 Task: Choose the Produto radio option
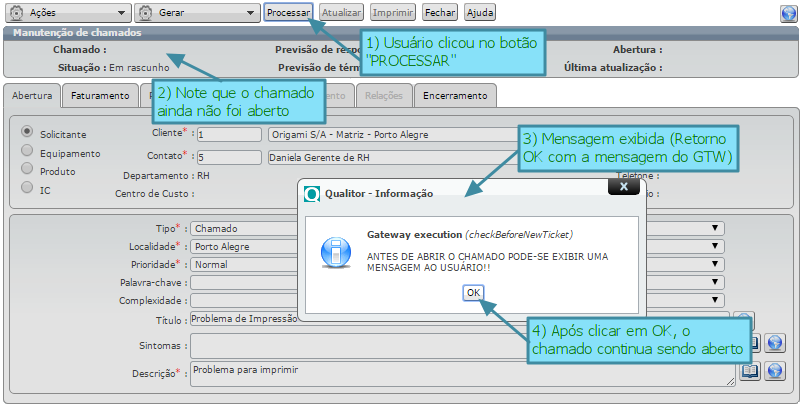coord(28,169)
